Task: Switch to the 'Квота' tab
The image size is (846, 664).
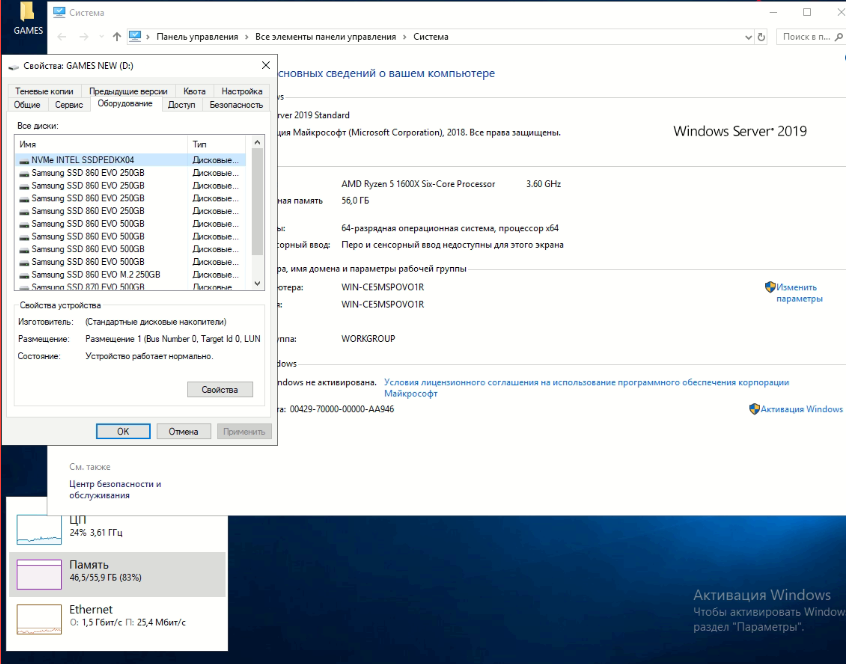Action: pos(194,91)
